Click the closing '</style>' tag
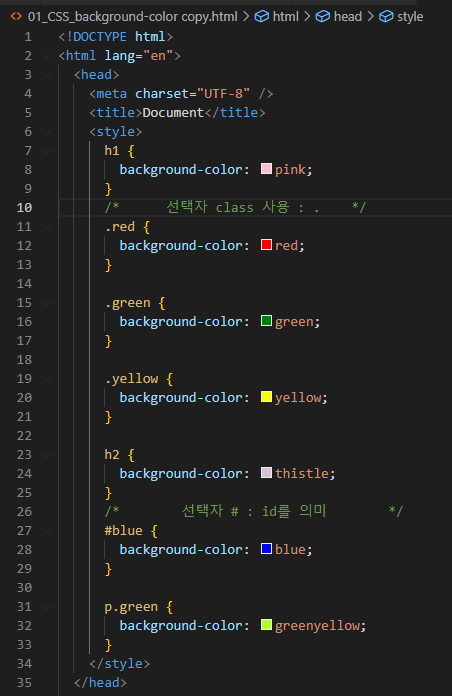Screen dimensions: 452x696 [119, 663]
